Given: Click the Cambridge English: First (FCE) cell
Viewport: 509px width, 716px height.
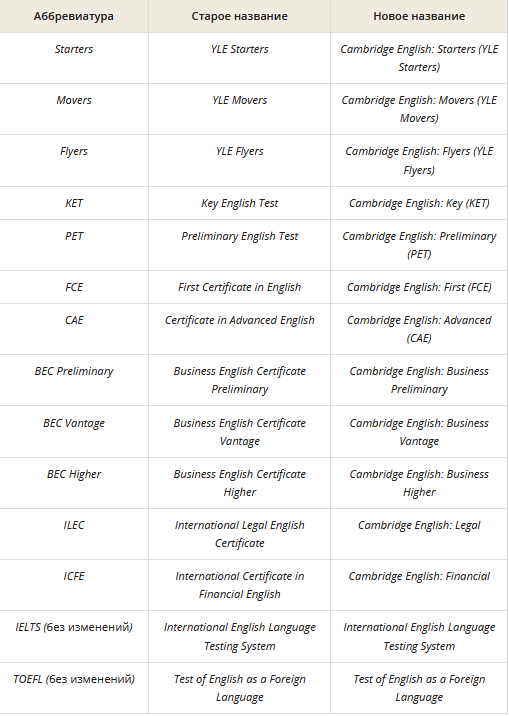Looking at the screenshot, I should tap(419, 287).
